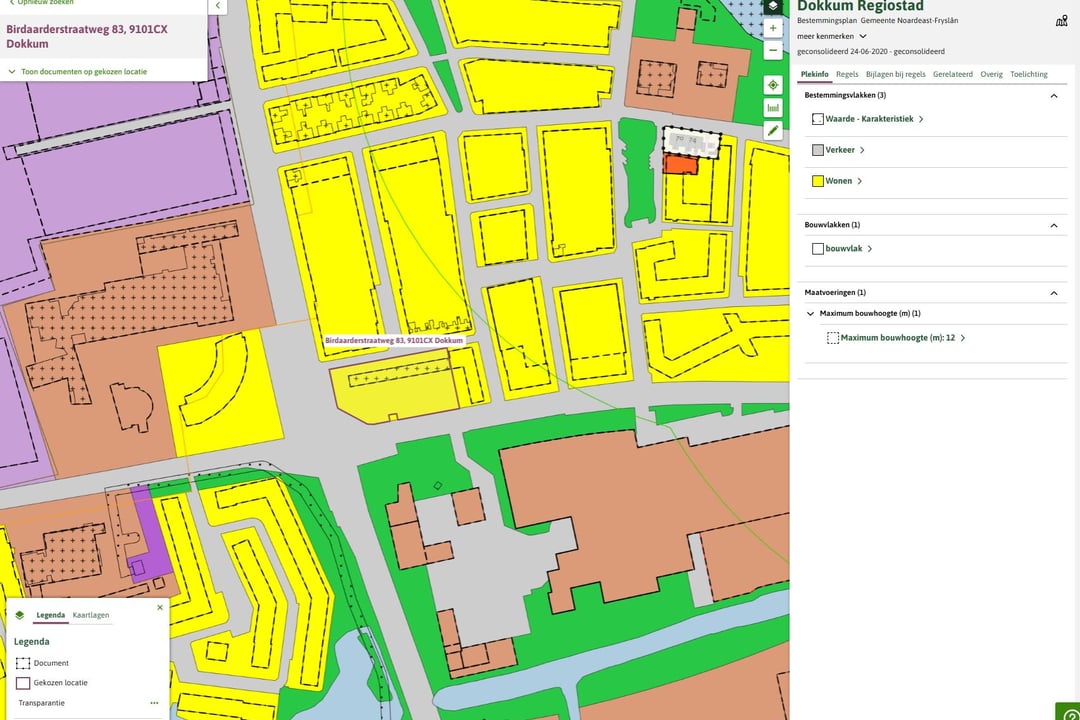1080x720 pixels.
Task: Zoom in on the map
Action: point(773,29)
